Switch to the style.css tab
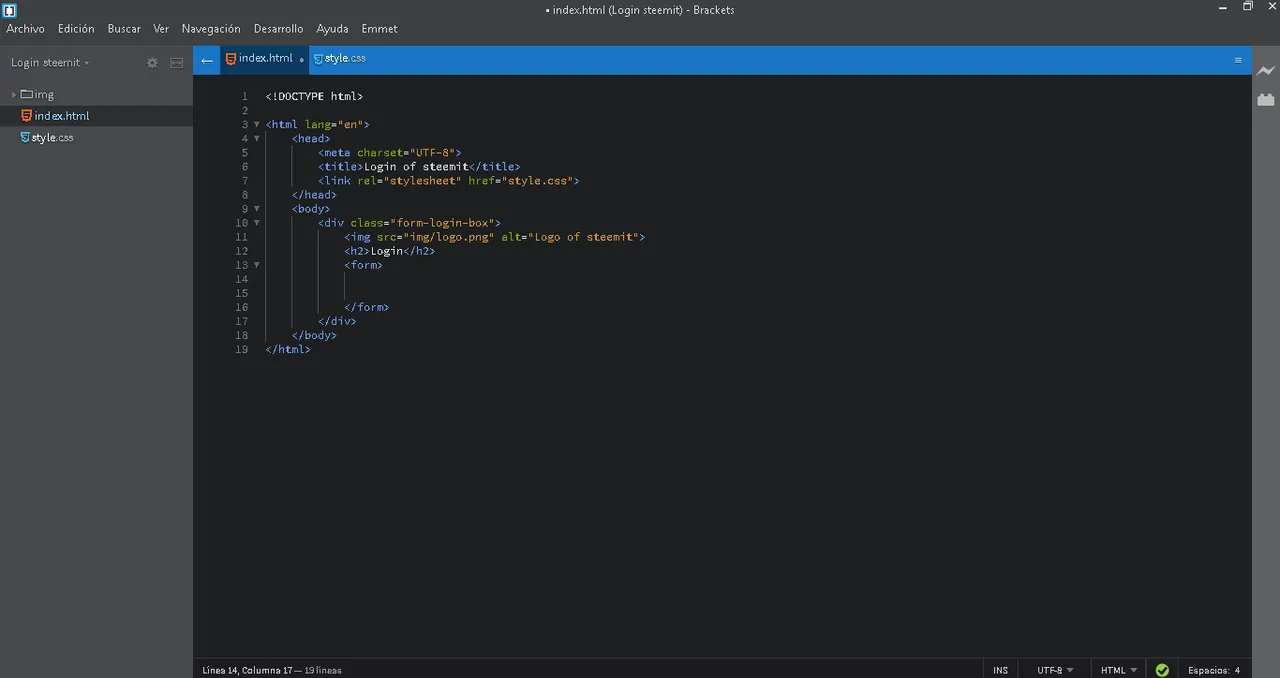 point(340,59)
